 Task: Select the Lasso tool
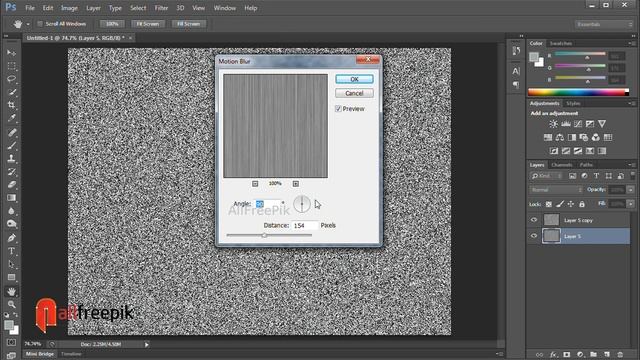coord(11,79)
